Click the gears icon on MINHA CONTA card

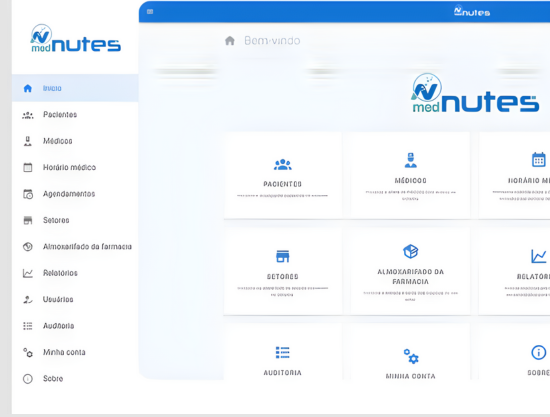[411, 356]
